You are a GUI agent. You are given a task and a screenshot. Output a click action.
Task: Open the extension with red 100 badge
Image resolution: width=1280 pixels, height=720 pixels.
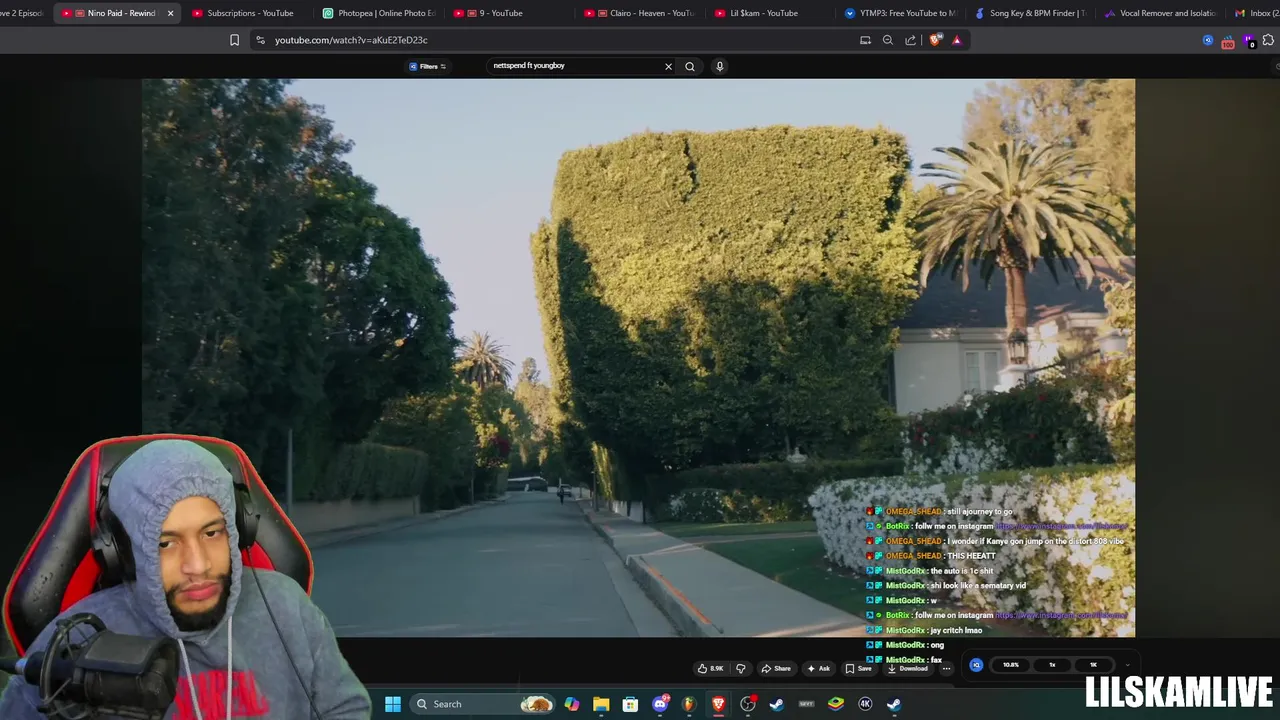click(x=1228, y=41)
